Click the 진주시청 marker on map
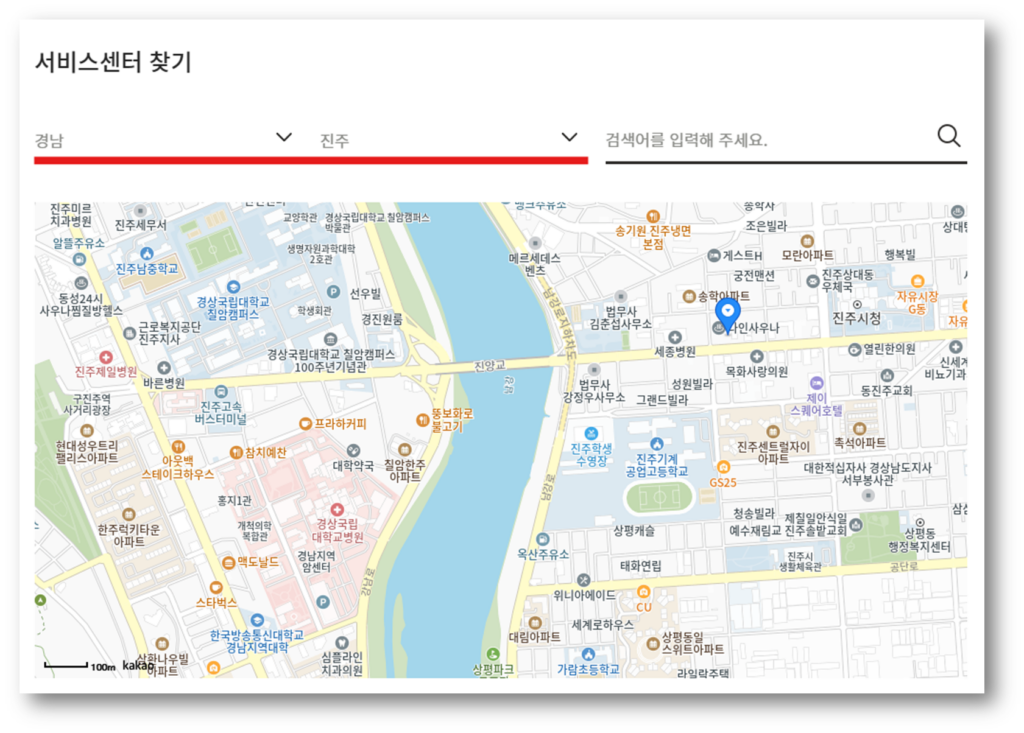Screen dimensions: 1024x733 (x=857, y=304)
